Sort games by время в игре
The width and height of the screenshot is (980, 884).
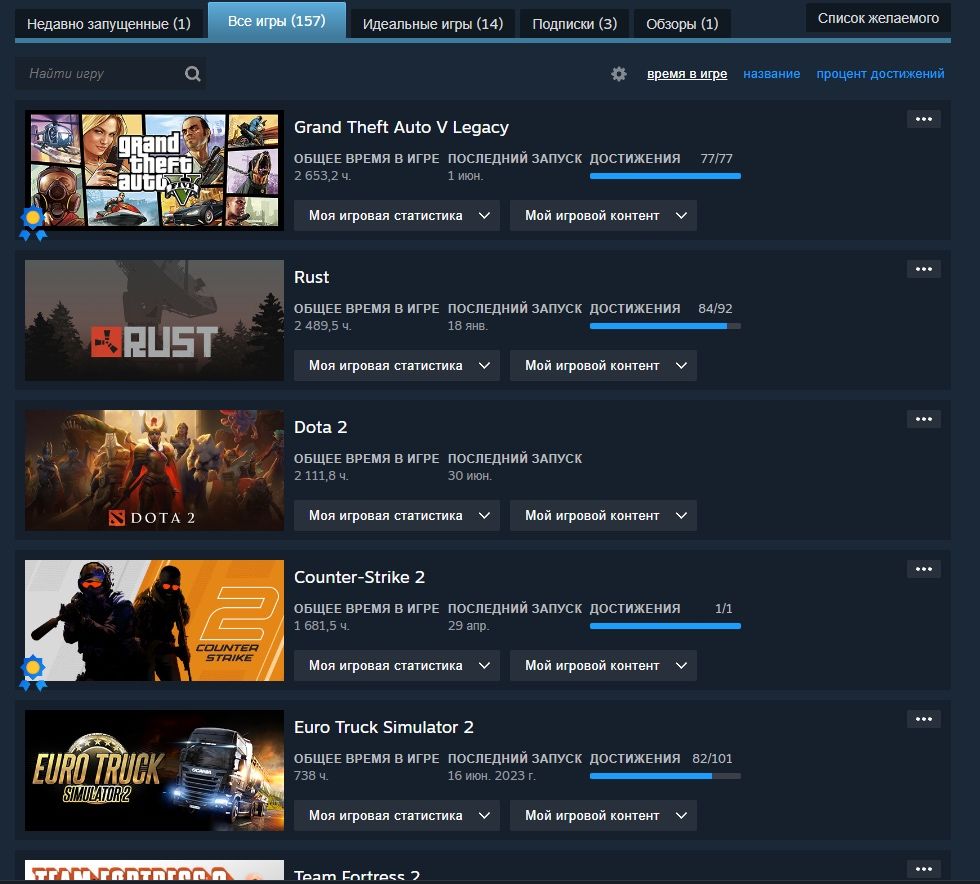(x=687, y=74)
